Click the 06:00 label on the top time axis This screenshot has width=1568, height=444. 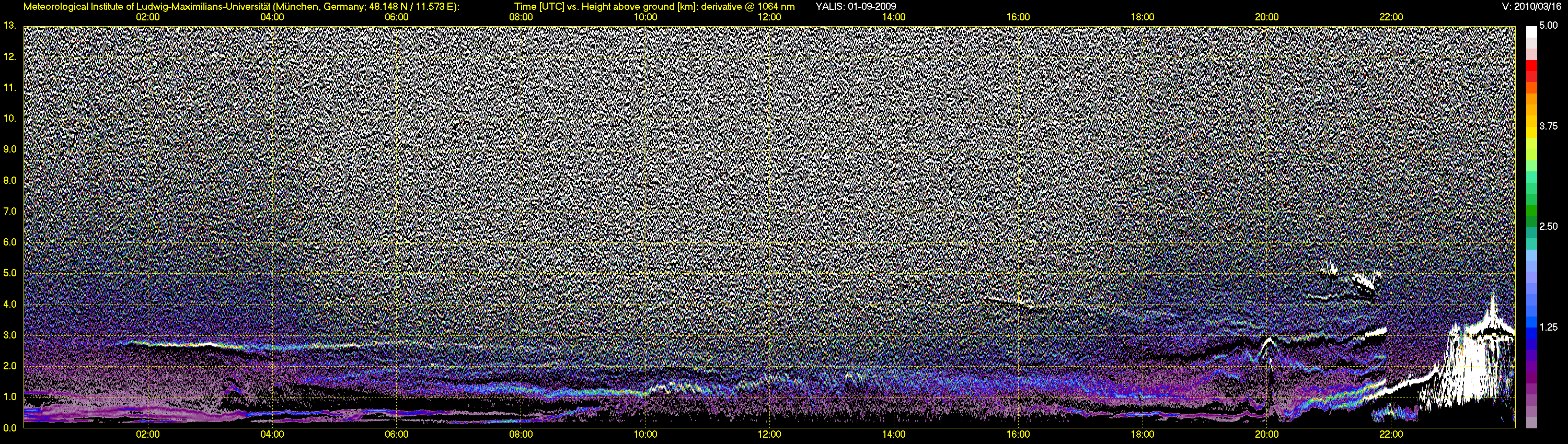(396, 17)
